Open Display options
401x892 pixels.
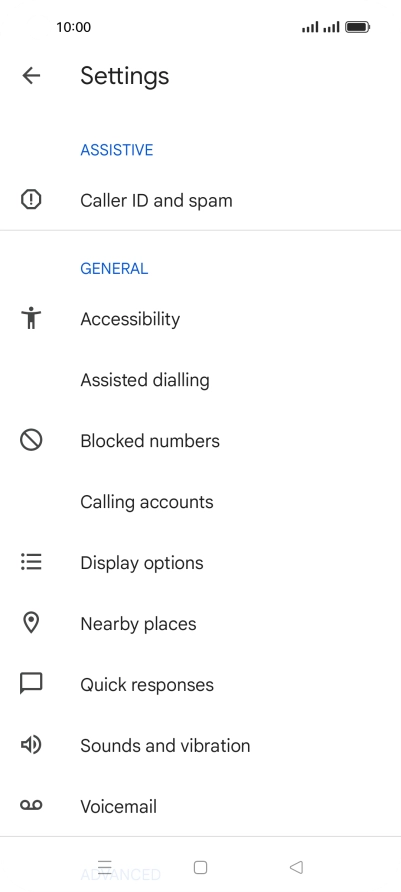(200, 562)
